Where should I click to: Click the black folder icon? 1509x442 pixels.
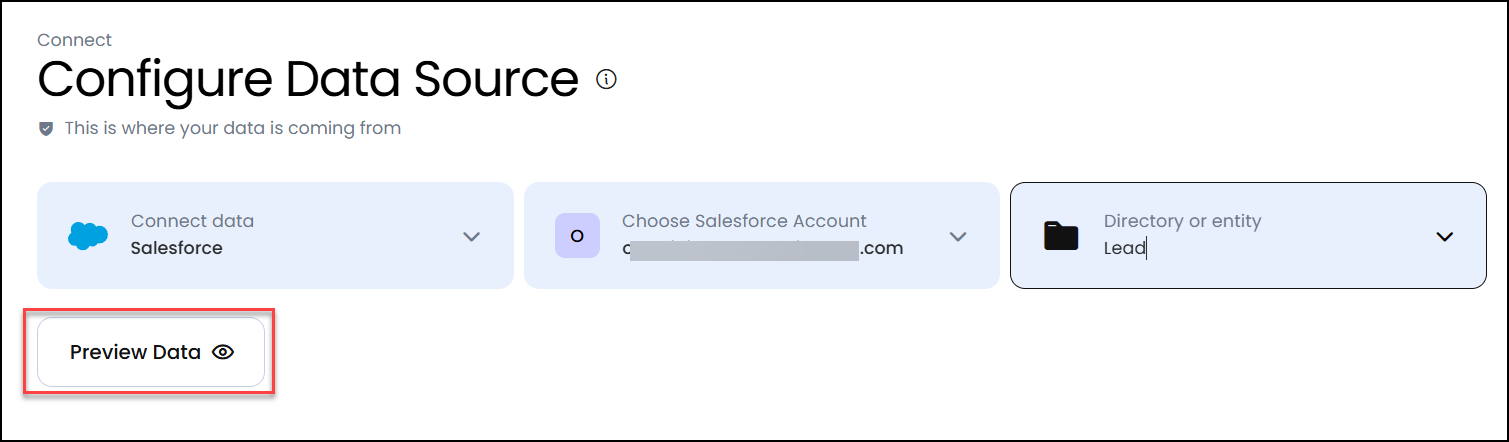point(1061,236)
